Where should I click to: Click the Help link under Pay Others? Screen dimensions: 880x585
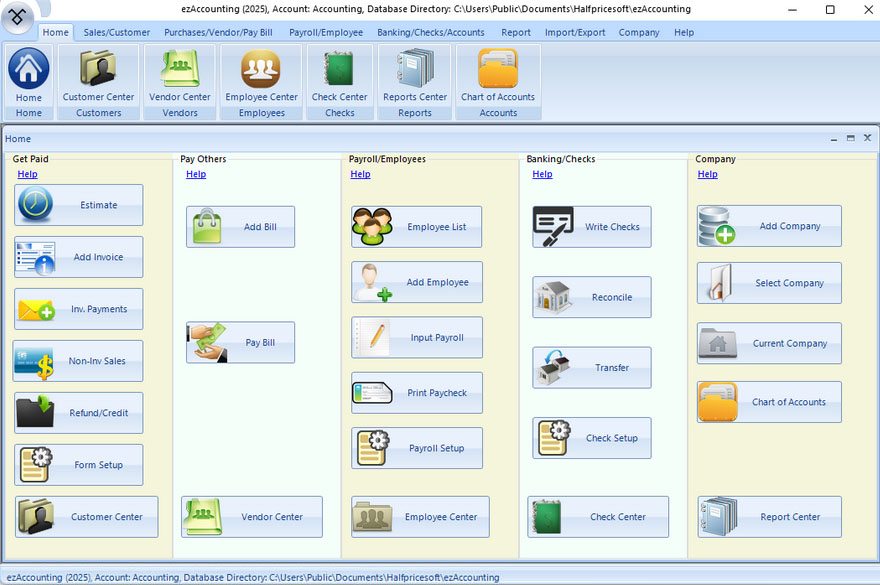(x=196, y=174)
